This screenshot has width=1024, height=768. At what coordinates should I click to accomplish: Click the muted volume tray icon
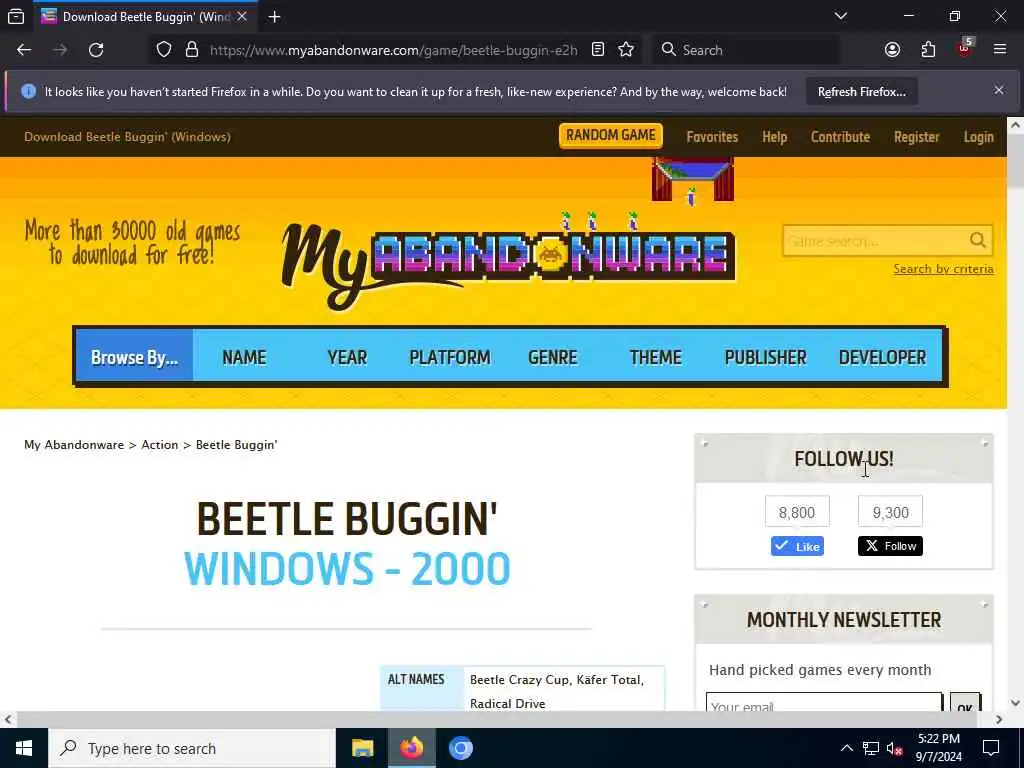point(894,748)
